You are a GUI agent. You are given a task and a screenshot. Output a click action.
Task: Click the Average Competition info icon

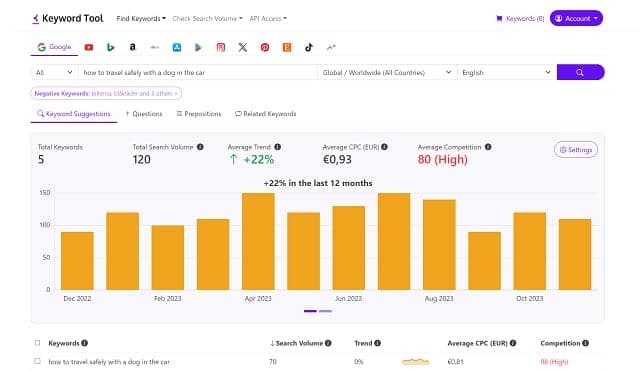[488, 147]
